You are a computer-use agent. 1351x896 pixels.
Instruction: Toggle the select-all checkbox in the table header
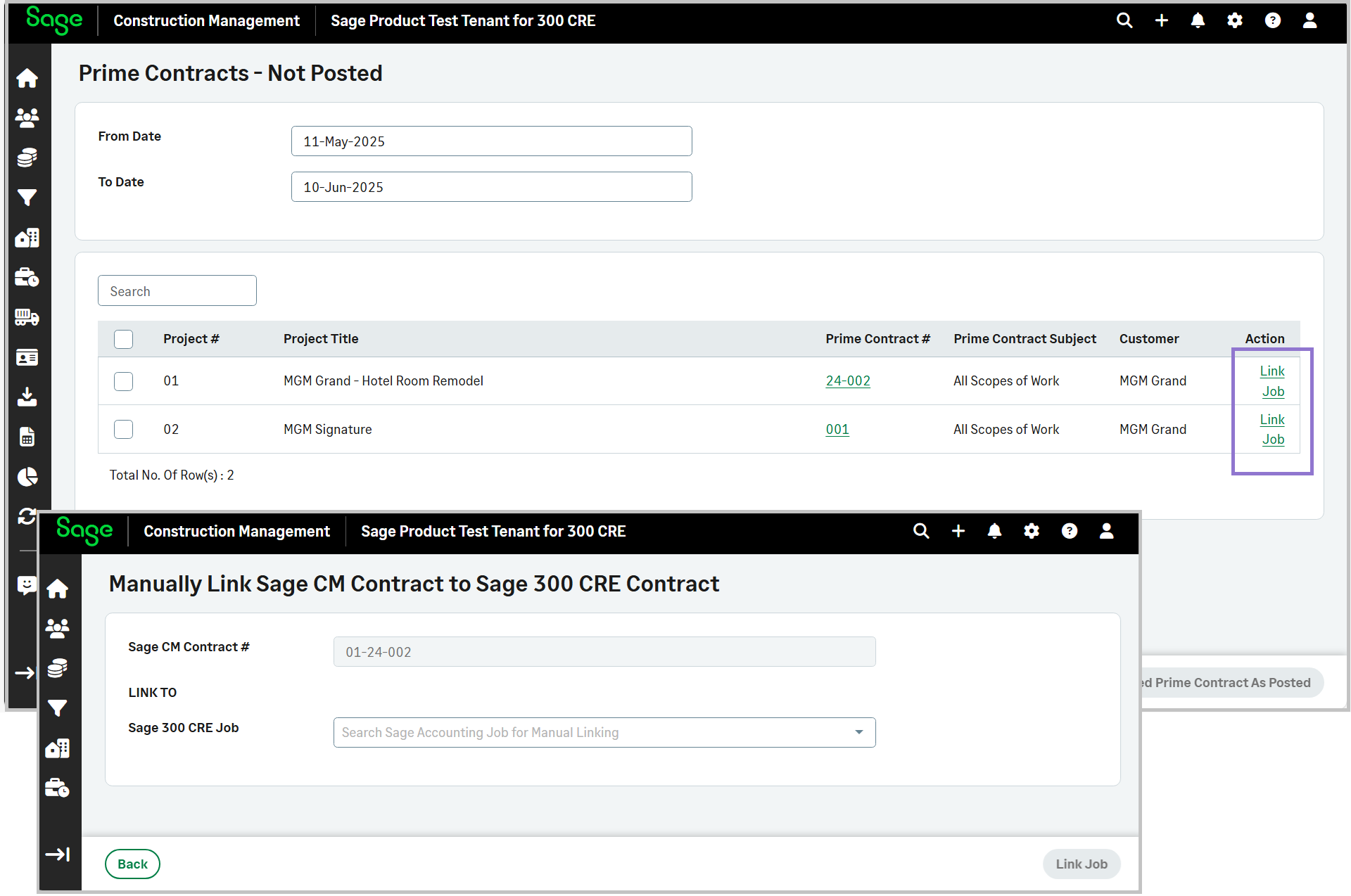[x=123, y=339]
